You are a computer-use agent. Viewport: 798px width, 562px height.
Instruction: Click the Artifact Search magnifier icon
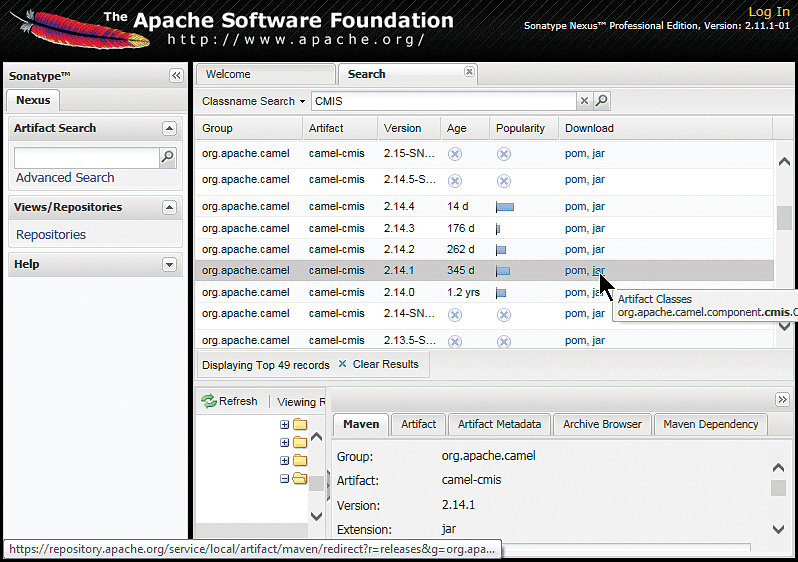(167, 157)
